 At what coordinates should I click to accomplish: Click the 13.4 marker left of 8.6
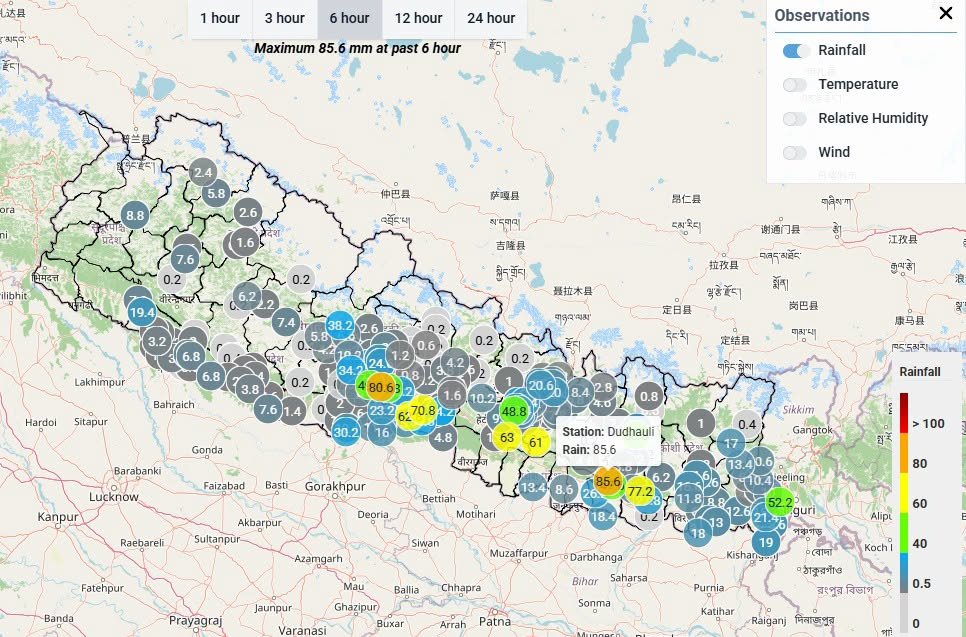[x=532, y=488]
